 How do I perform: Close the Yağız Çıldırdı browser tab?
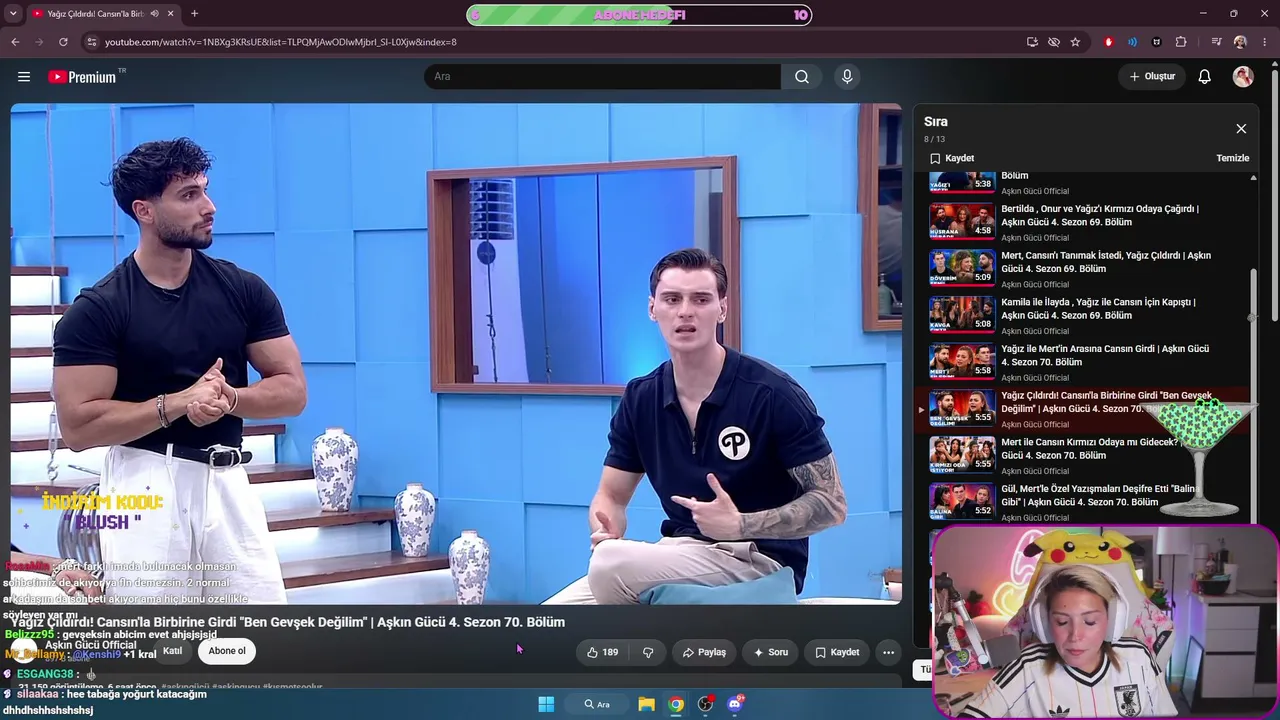click(x=171, y=14)
